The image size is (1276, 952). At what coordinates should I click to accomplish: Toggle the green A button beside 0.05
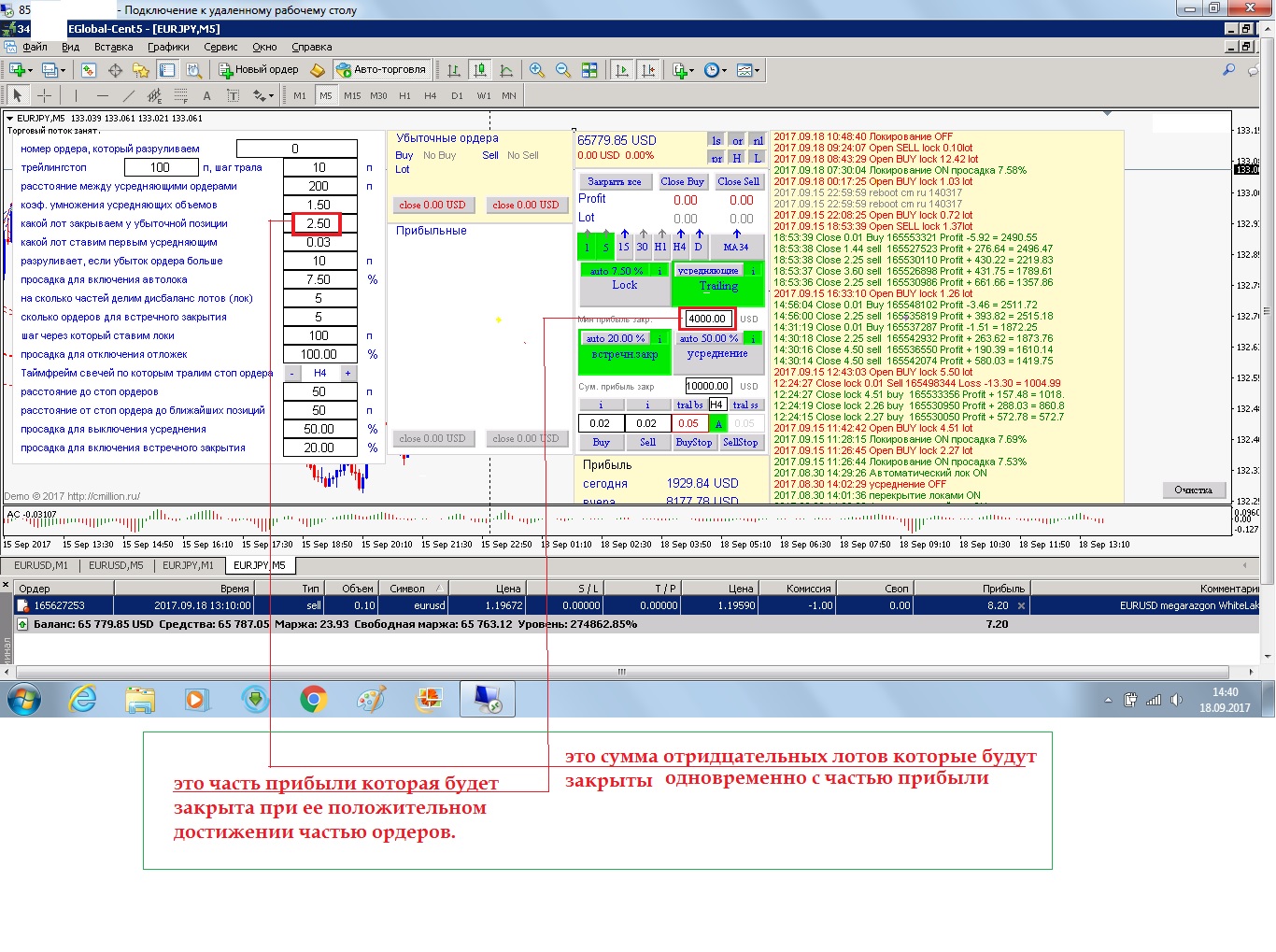[718, 424]
